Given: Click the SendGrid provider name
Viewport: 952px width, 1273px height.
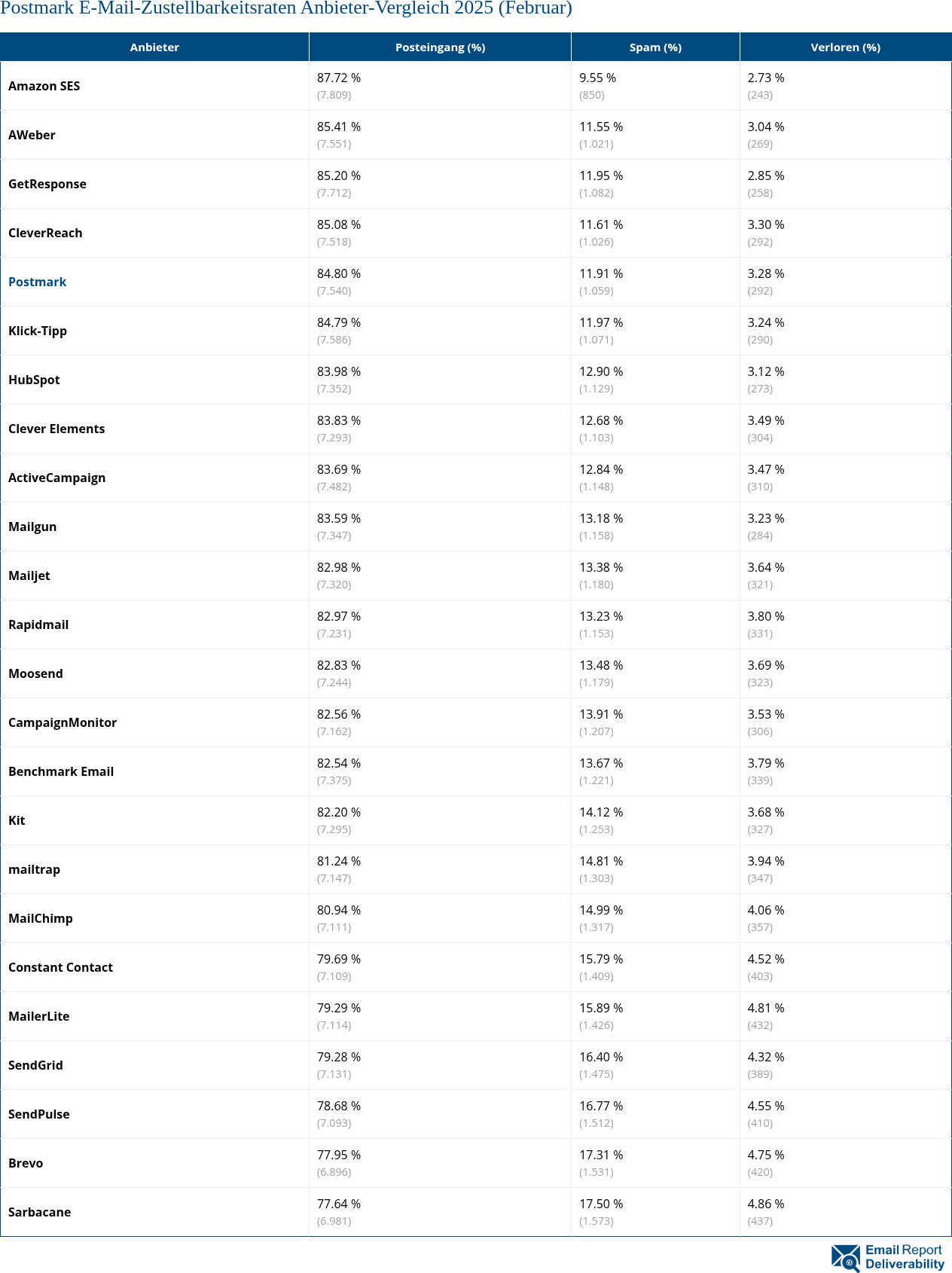Looking at the screenshot, I should pyautogui.click(x=35, y=1065).
